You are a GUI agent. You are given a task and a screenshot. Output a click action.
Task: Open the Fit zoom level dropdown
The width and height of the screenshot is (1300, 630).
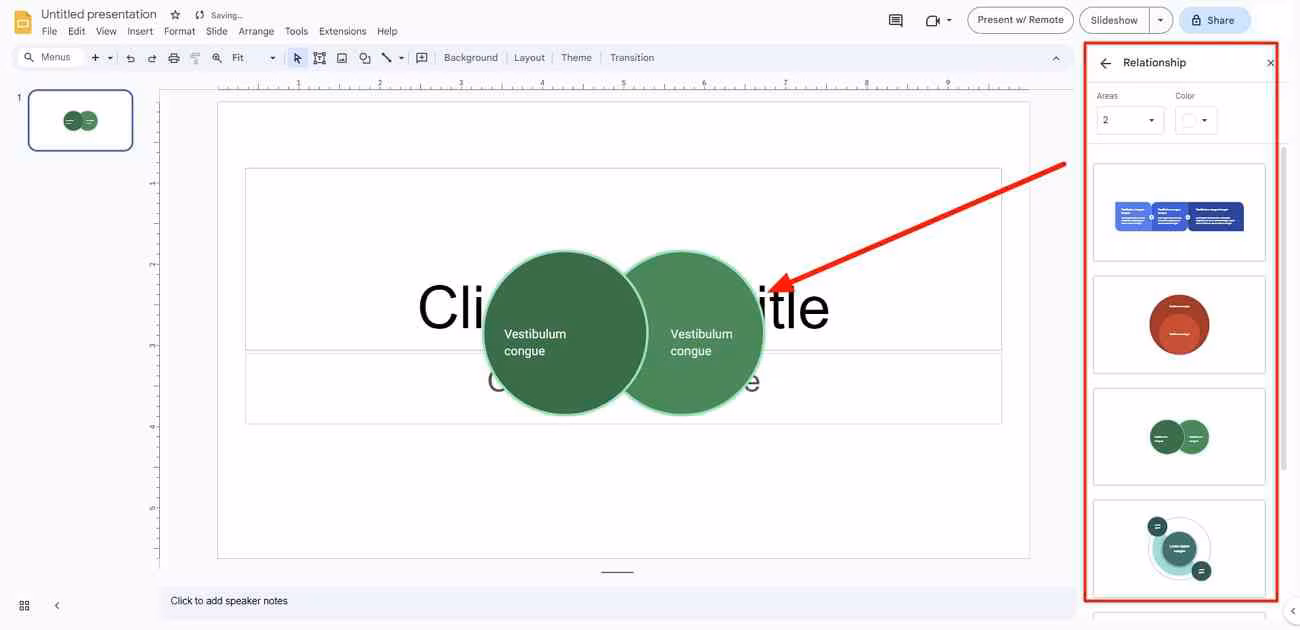[254, 58]
